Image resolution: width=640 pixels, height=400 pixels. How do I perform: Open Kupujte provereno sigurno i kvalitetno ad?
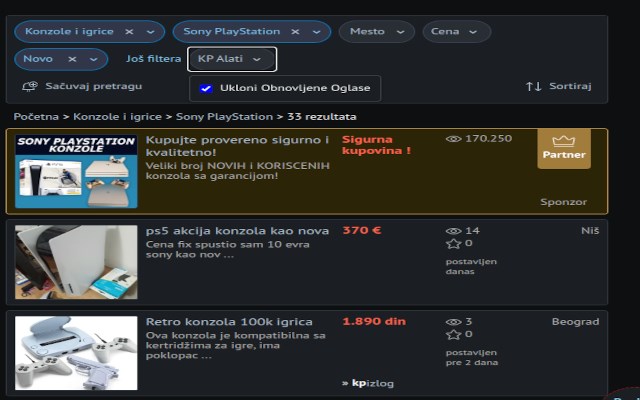point(237,146)
